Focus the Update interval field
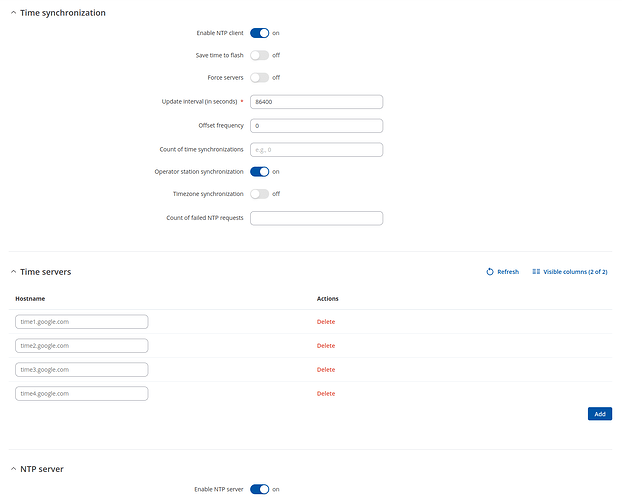 [316, 101]
